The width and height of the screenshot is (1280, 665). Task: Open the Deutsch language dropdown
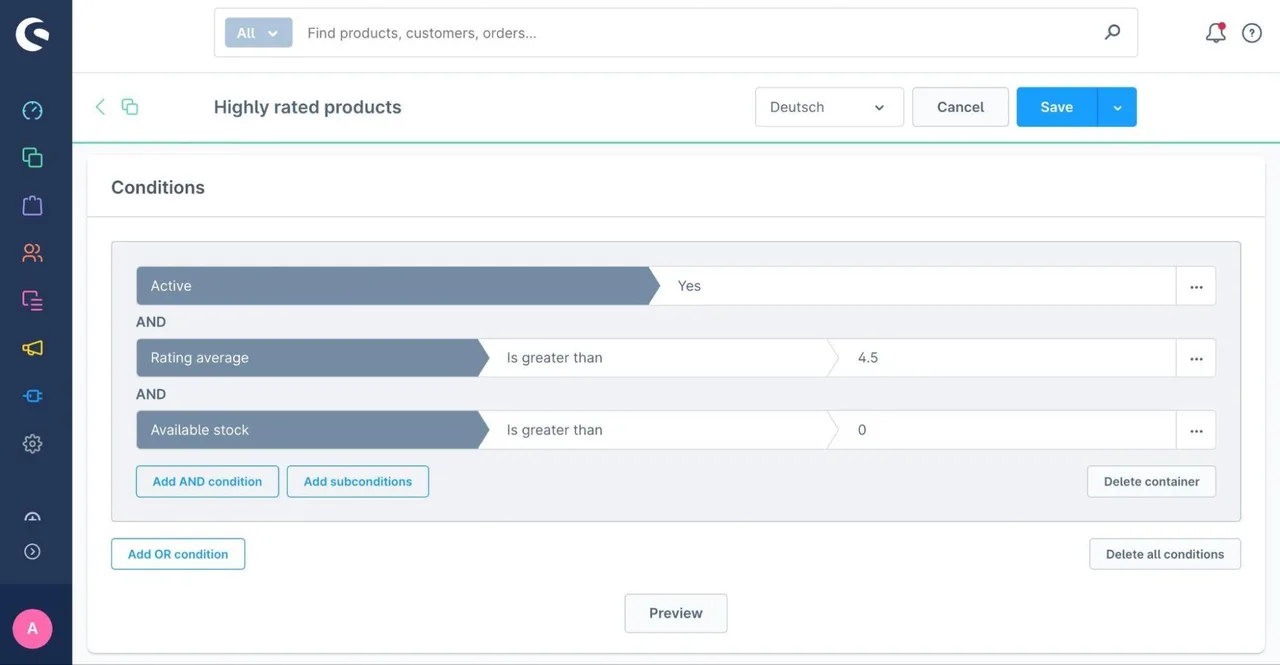[829, 107]
